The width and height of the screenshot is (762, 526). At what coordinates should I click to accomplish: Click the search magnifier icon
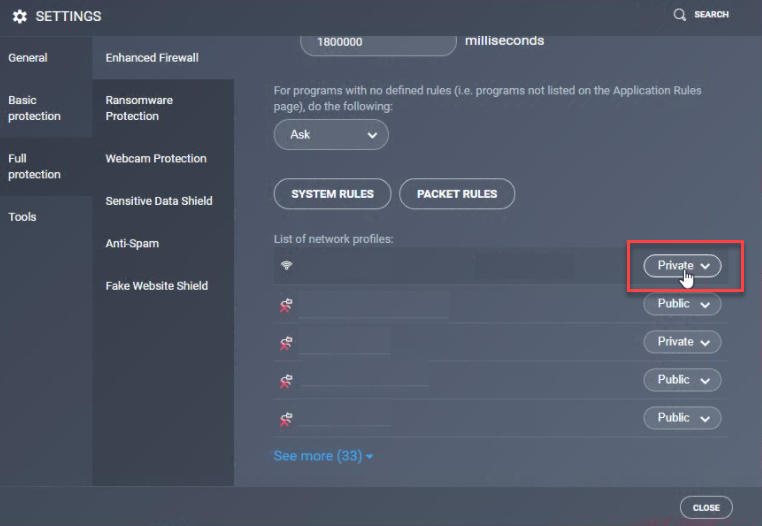click(679, 15)
